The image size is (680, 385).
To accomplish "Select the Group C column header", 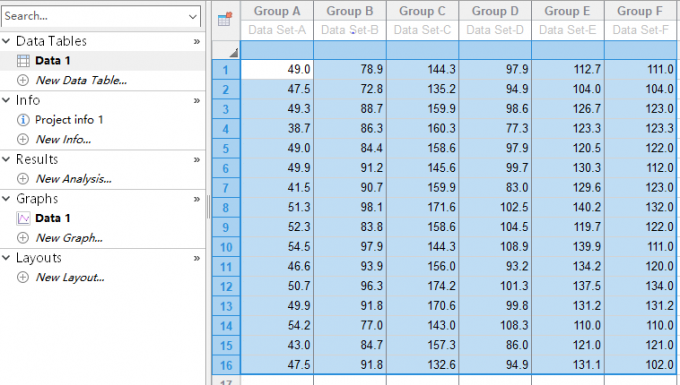I will pyautogui.click(x=422, y=11).
